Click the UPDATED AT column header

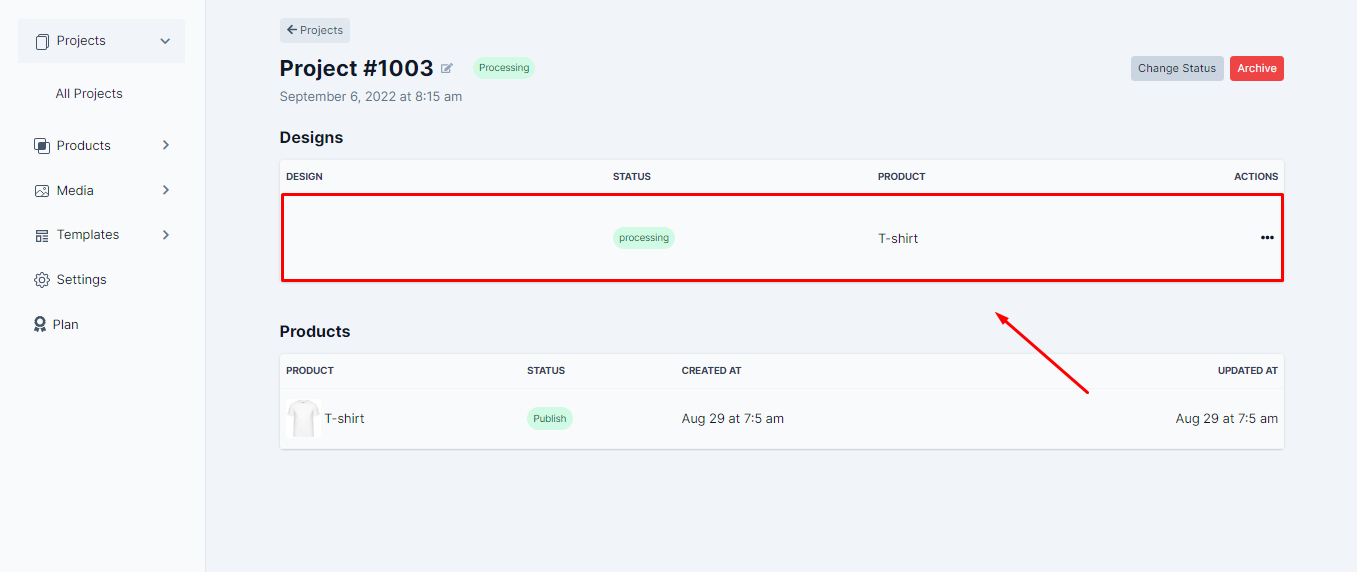coord(1248,370)
